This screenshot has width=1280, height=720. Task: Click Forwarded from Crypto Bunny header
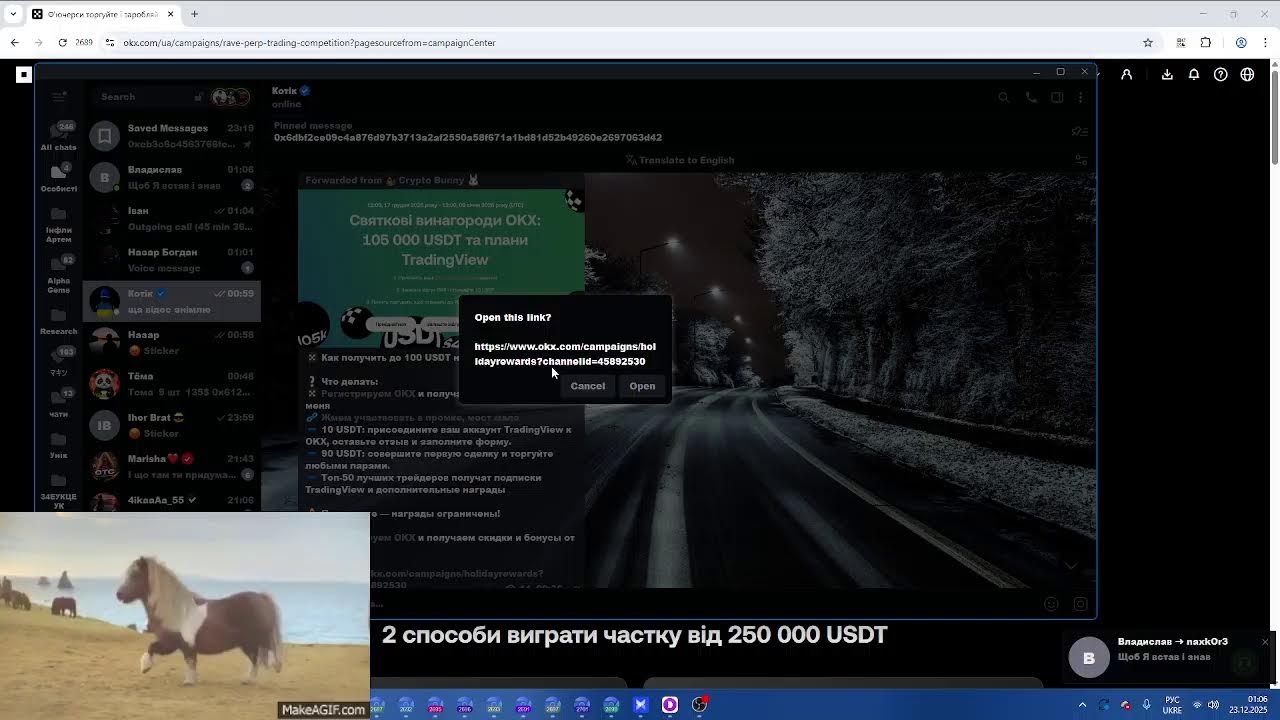coord(392,180)
